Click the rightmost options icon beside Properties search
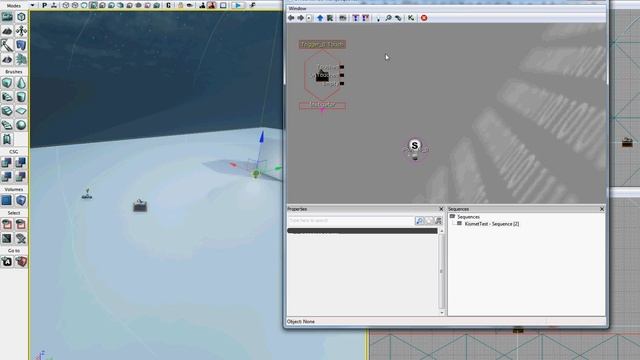Viewport: 640px width, 360px height. pos(438,220)
